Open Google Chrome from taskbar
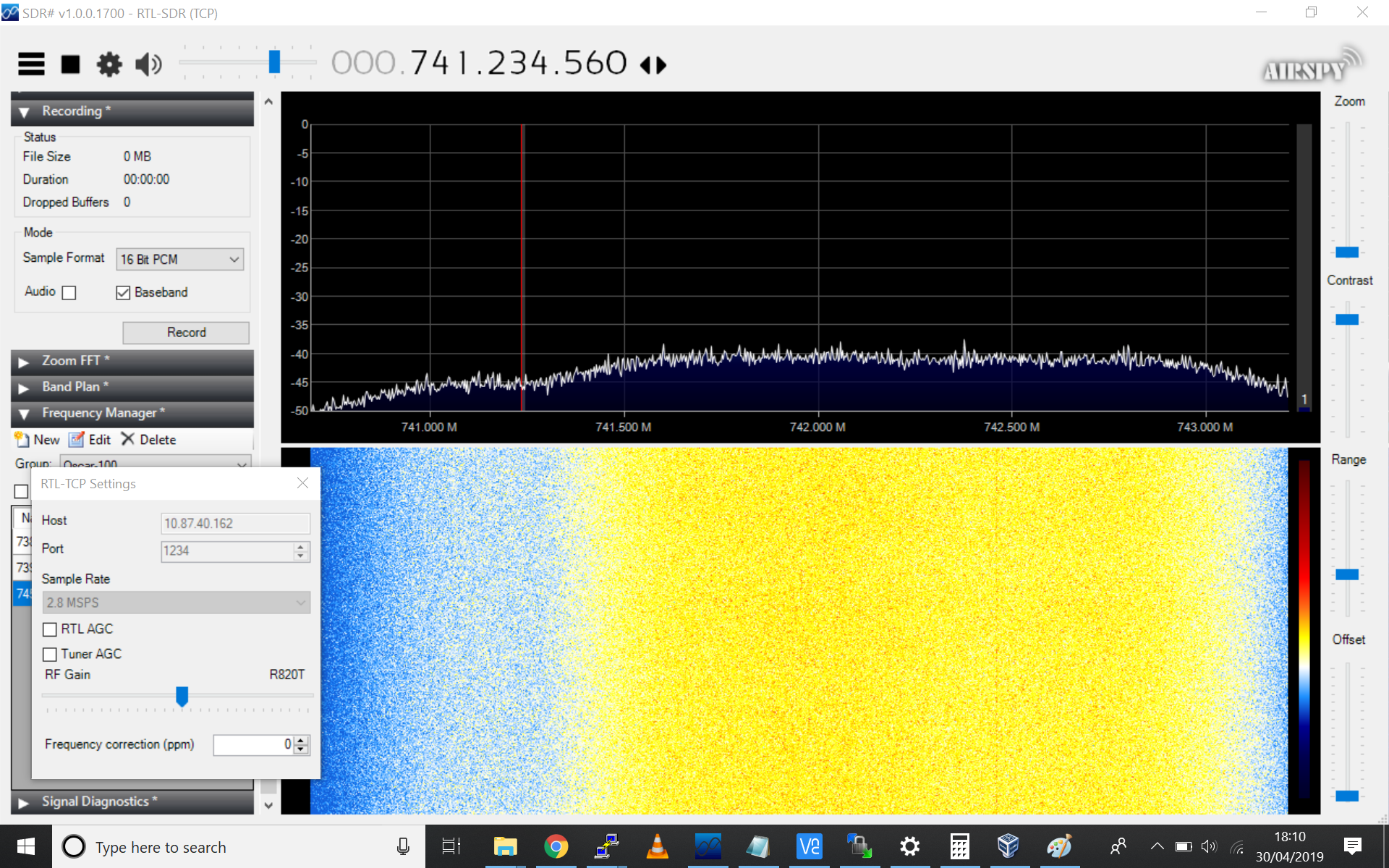This screenshot has width=1389, height=868. tap(556, 846)
